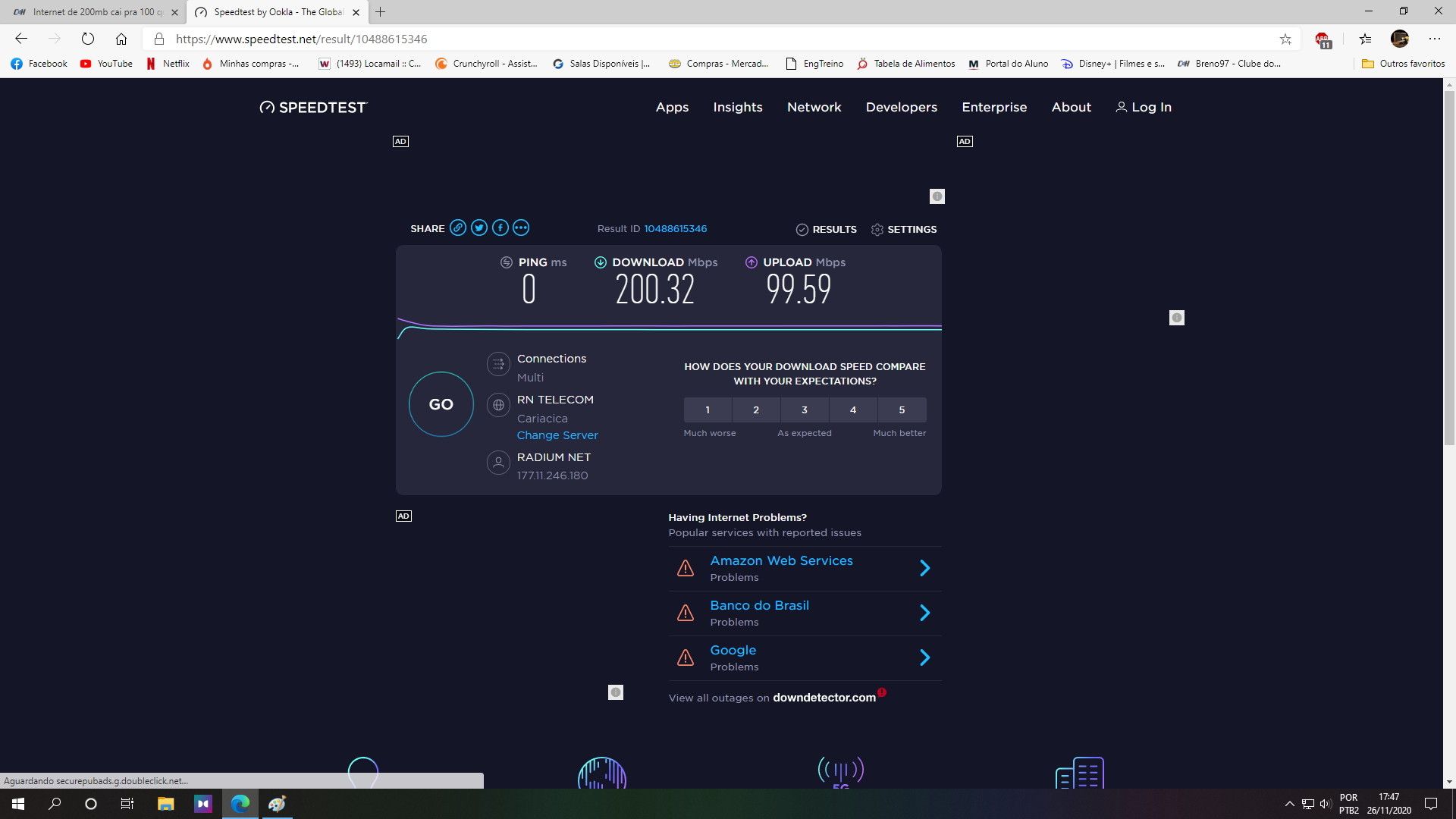The height and width of the screenshot is (819, 1456).
Task: Open Crunchyroll bookmark
Action: click(x=487, y=64)
